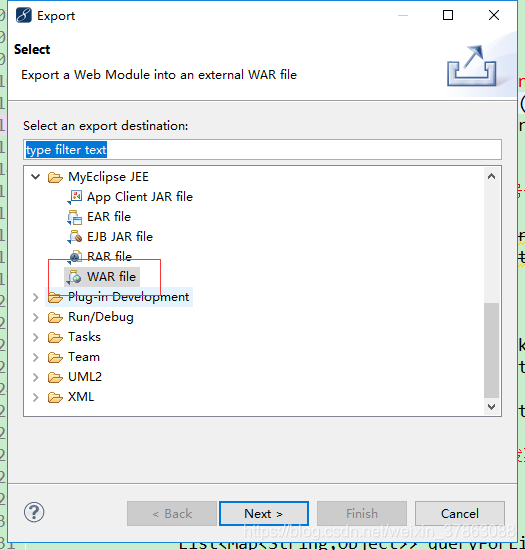Click the App Client JAR file icon

tap(75, 197)
